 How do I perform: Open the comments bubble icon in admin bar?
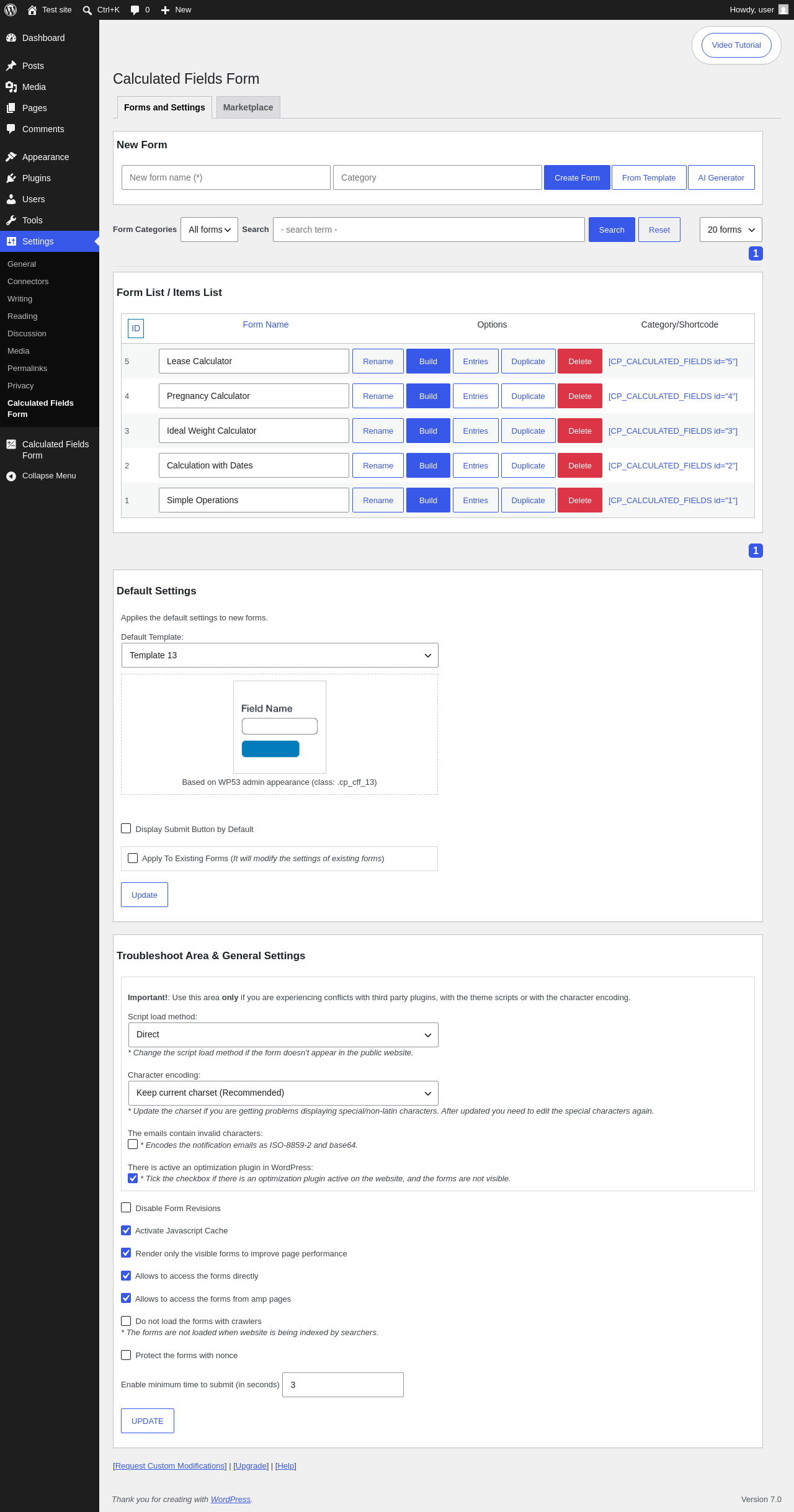click(135, 10)
